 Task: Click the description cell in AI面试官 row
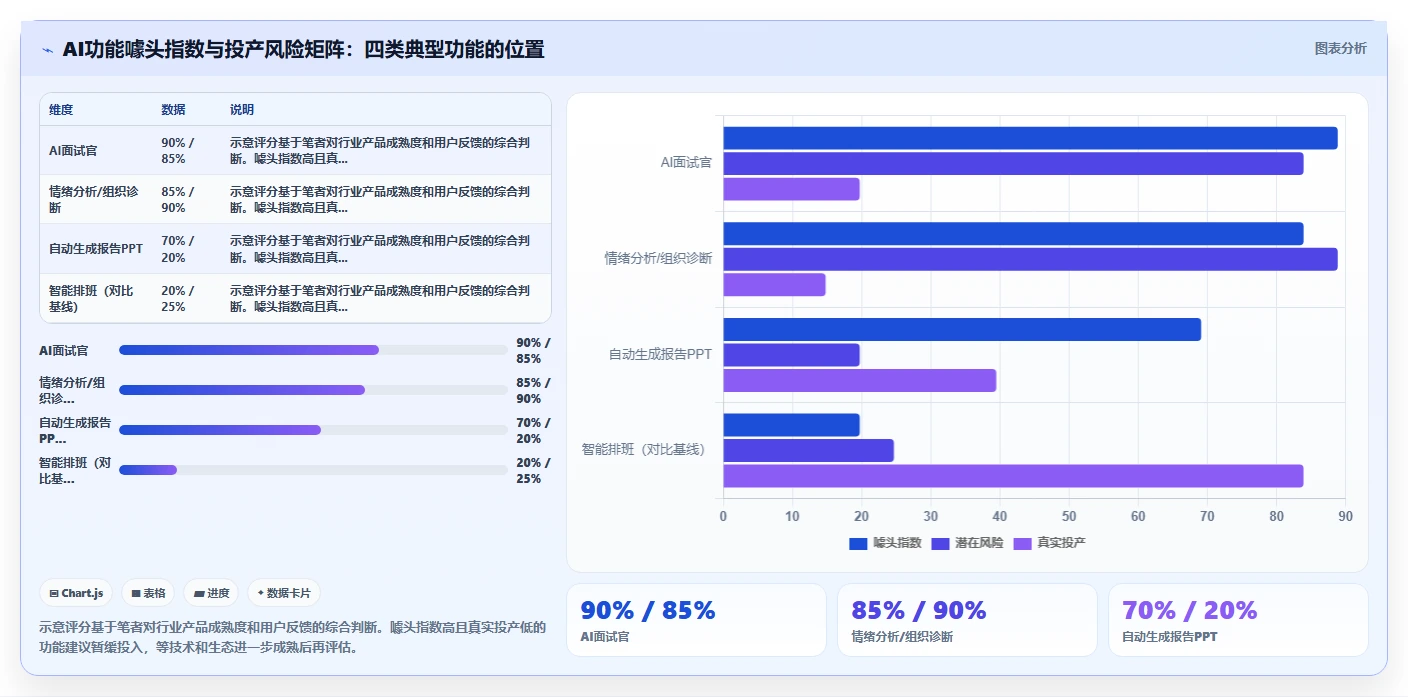click(x=381, y=150)
